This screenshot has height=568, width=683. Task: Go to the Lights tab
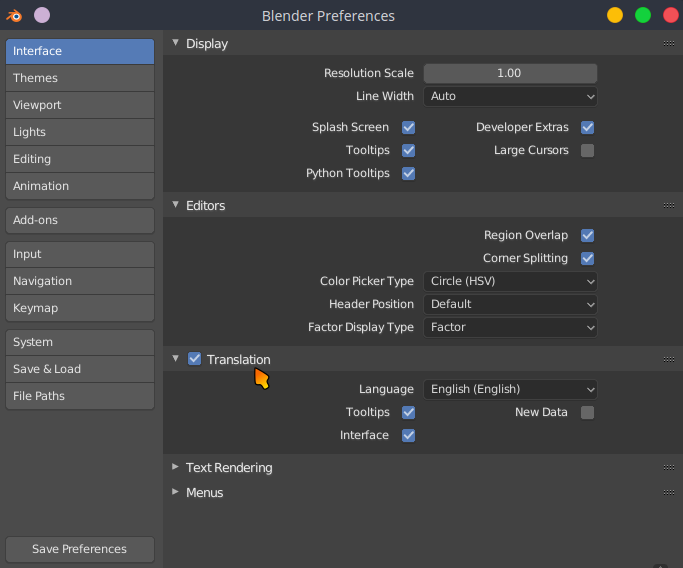[80, 132]
